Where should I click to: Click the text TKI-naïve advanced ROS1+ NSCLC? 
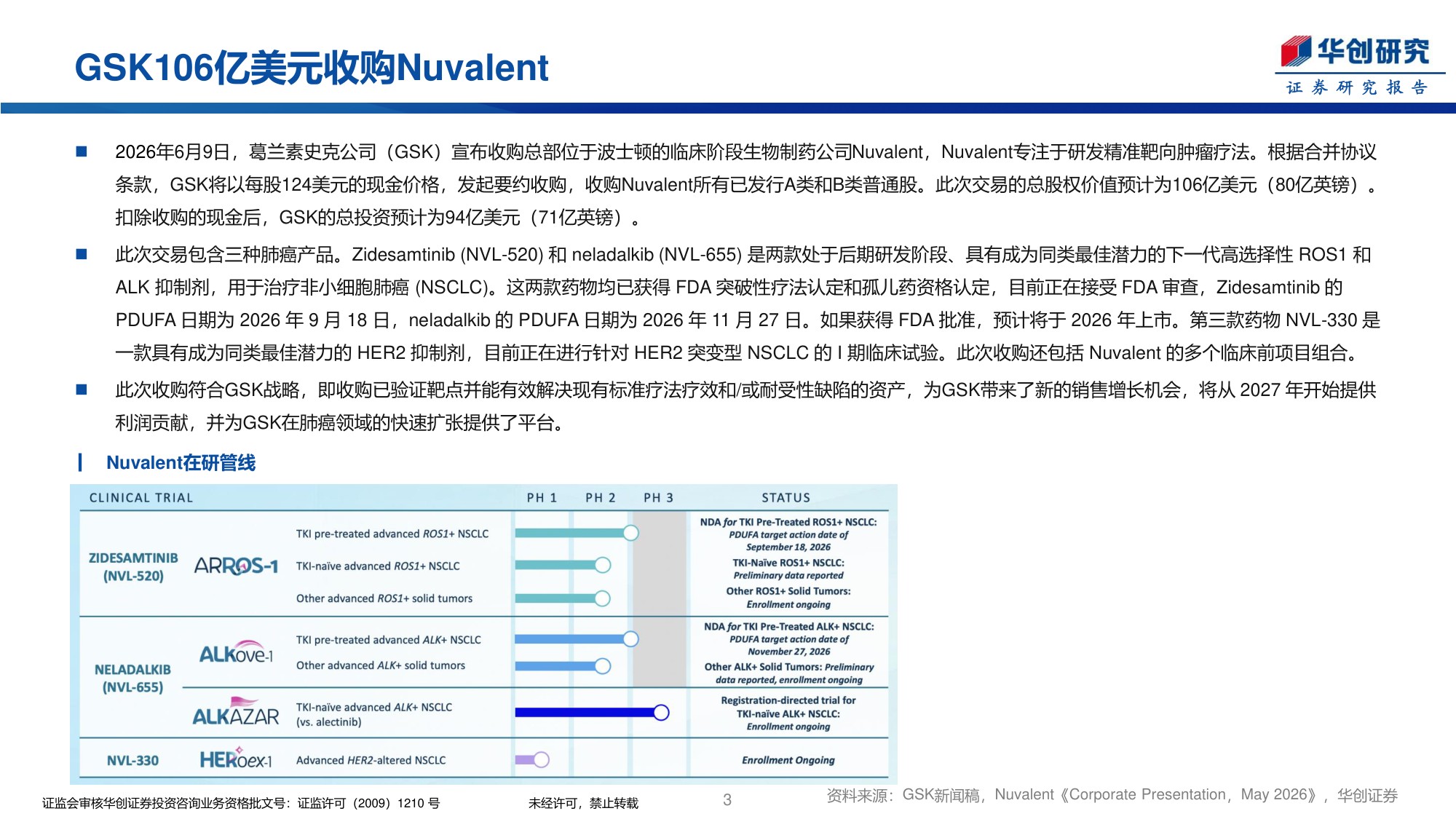click(378, 566)
